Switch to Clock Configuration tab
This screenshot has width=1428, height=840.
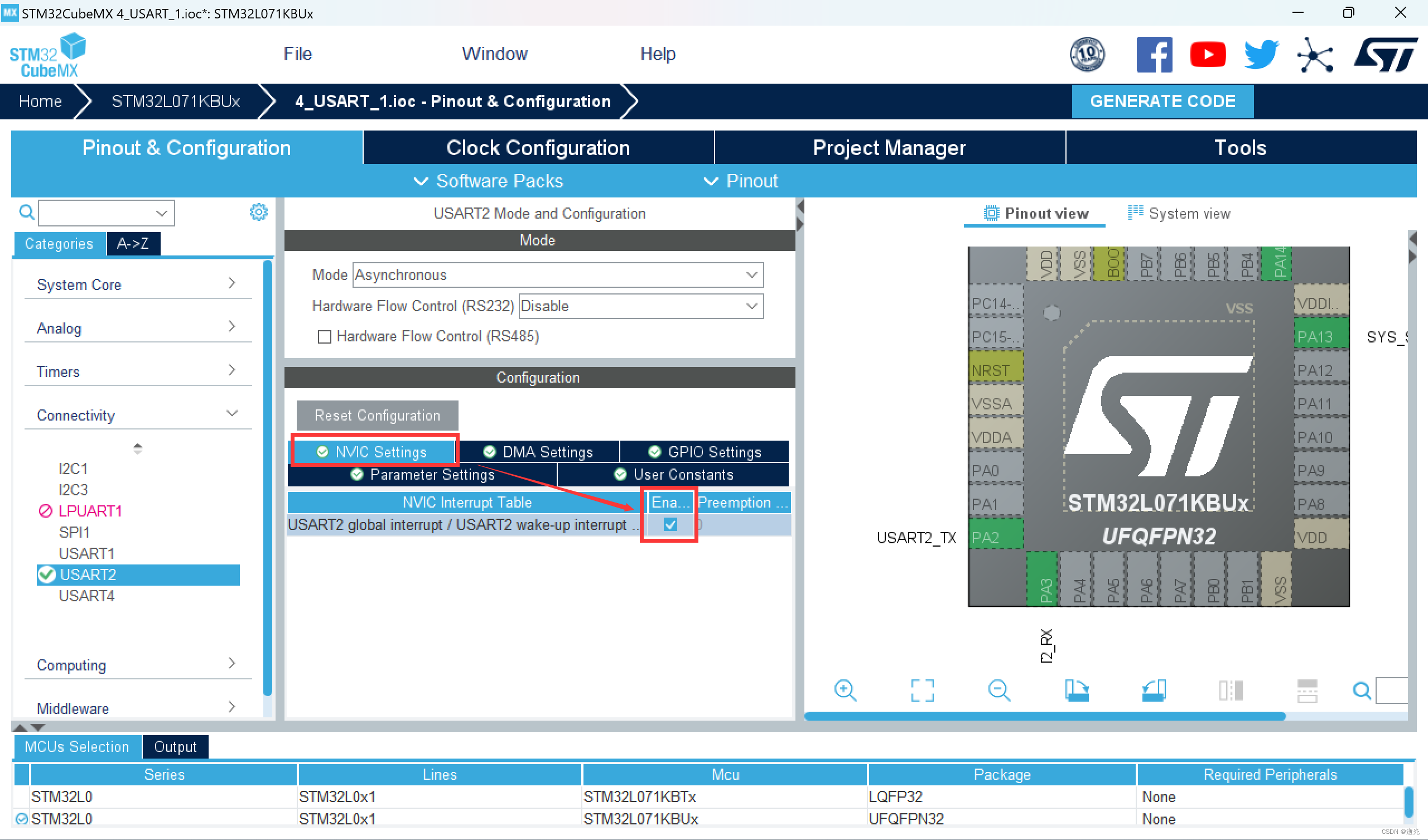[538, 147]
